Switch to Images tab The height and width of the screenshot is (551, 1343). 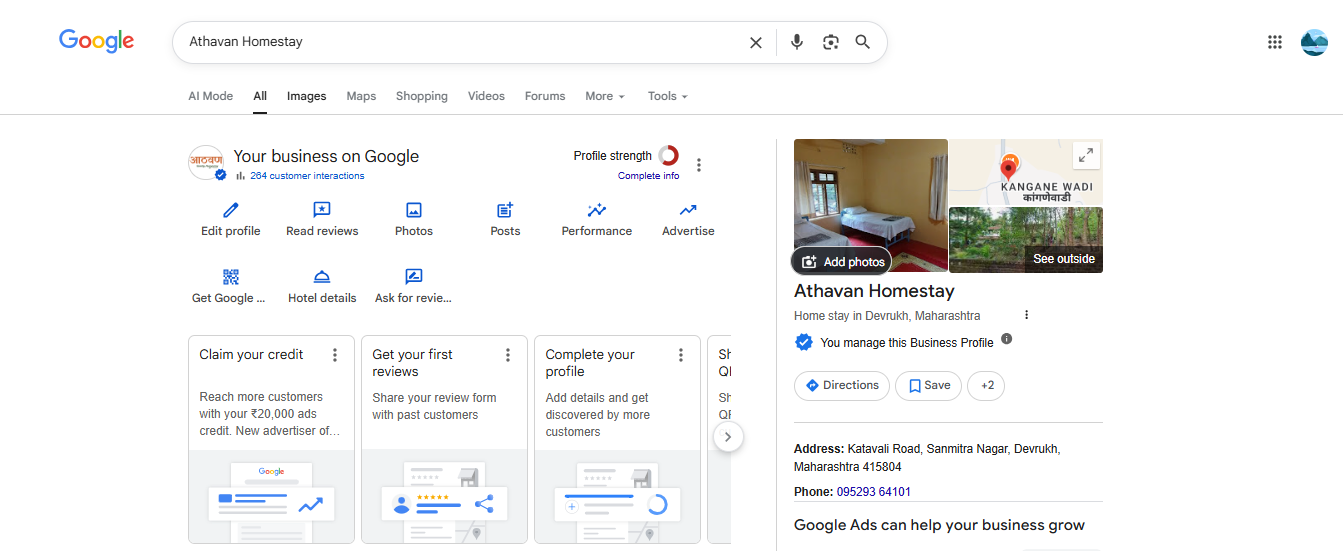pos(307,96)
